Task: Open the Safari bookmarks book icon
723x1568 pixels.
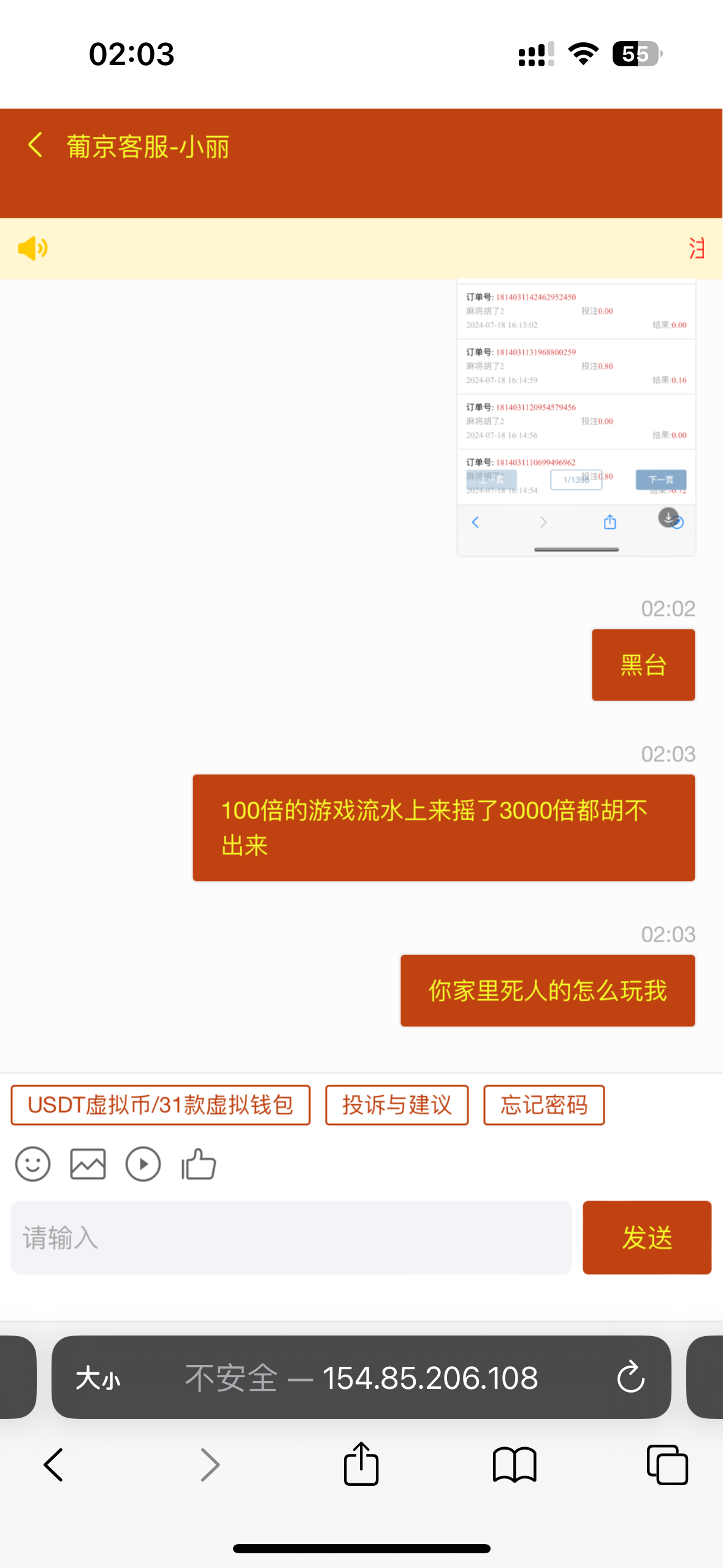Action: [x=515, y=1465]
